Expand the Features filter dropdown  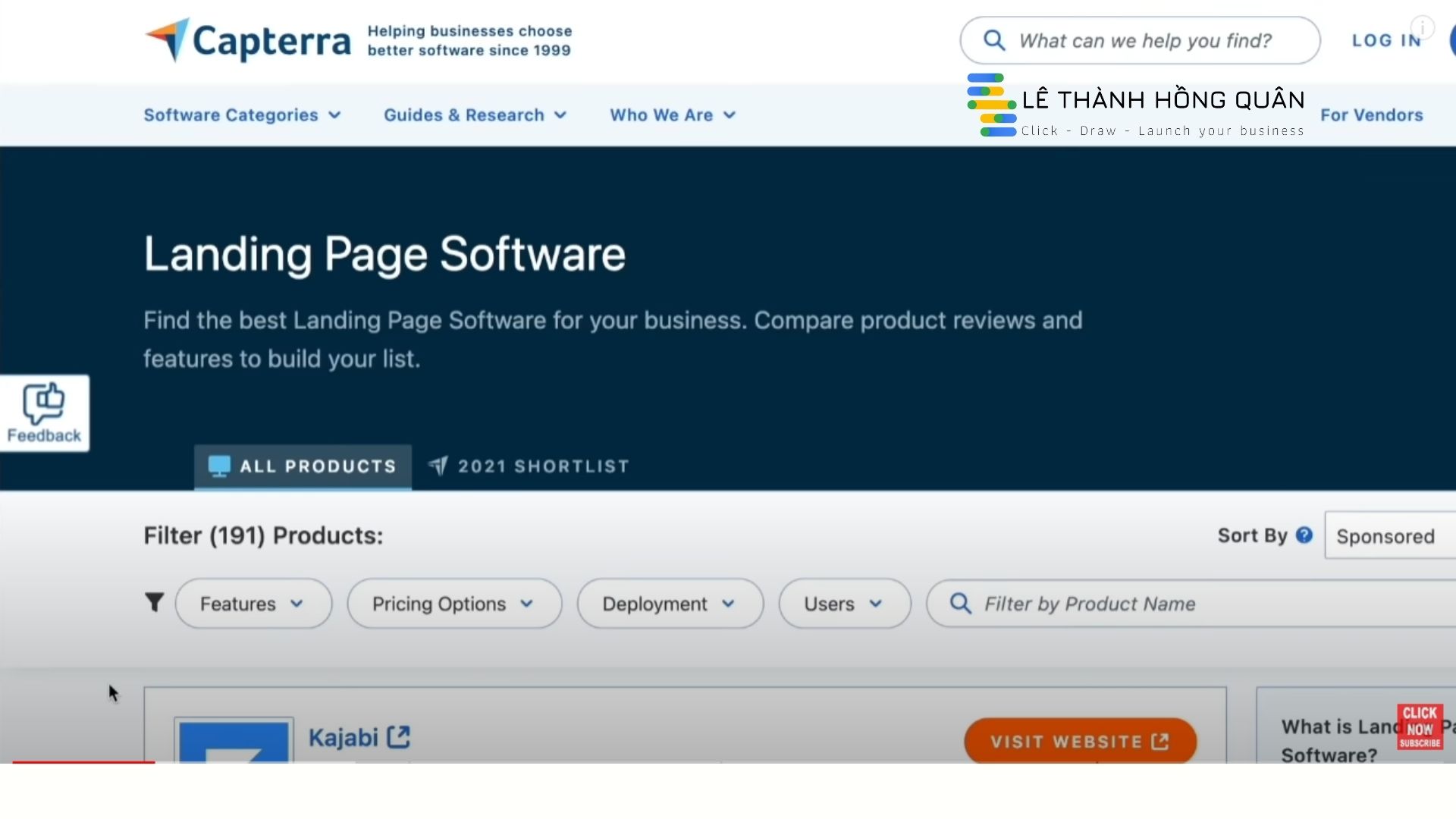[x=253, y=604]
